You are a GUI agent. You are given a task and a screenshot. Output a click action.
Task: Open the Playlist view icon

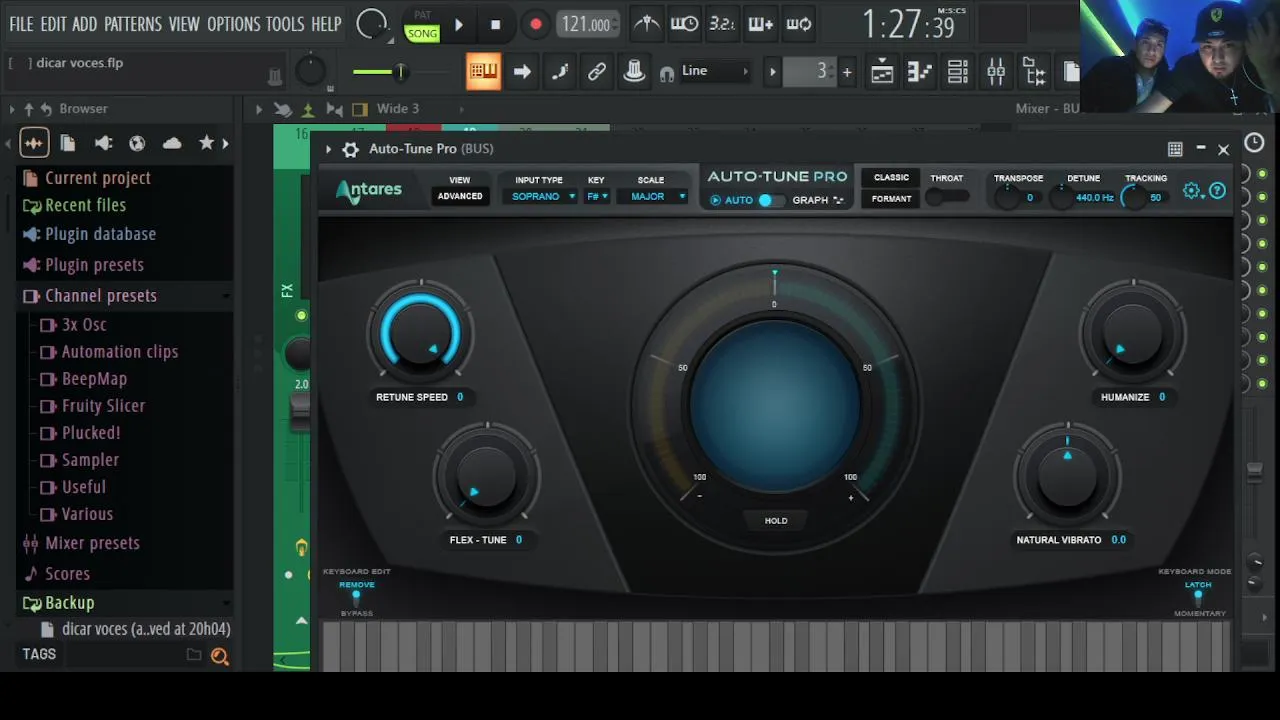tap(882, 71)
